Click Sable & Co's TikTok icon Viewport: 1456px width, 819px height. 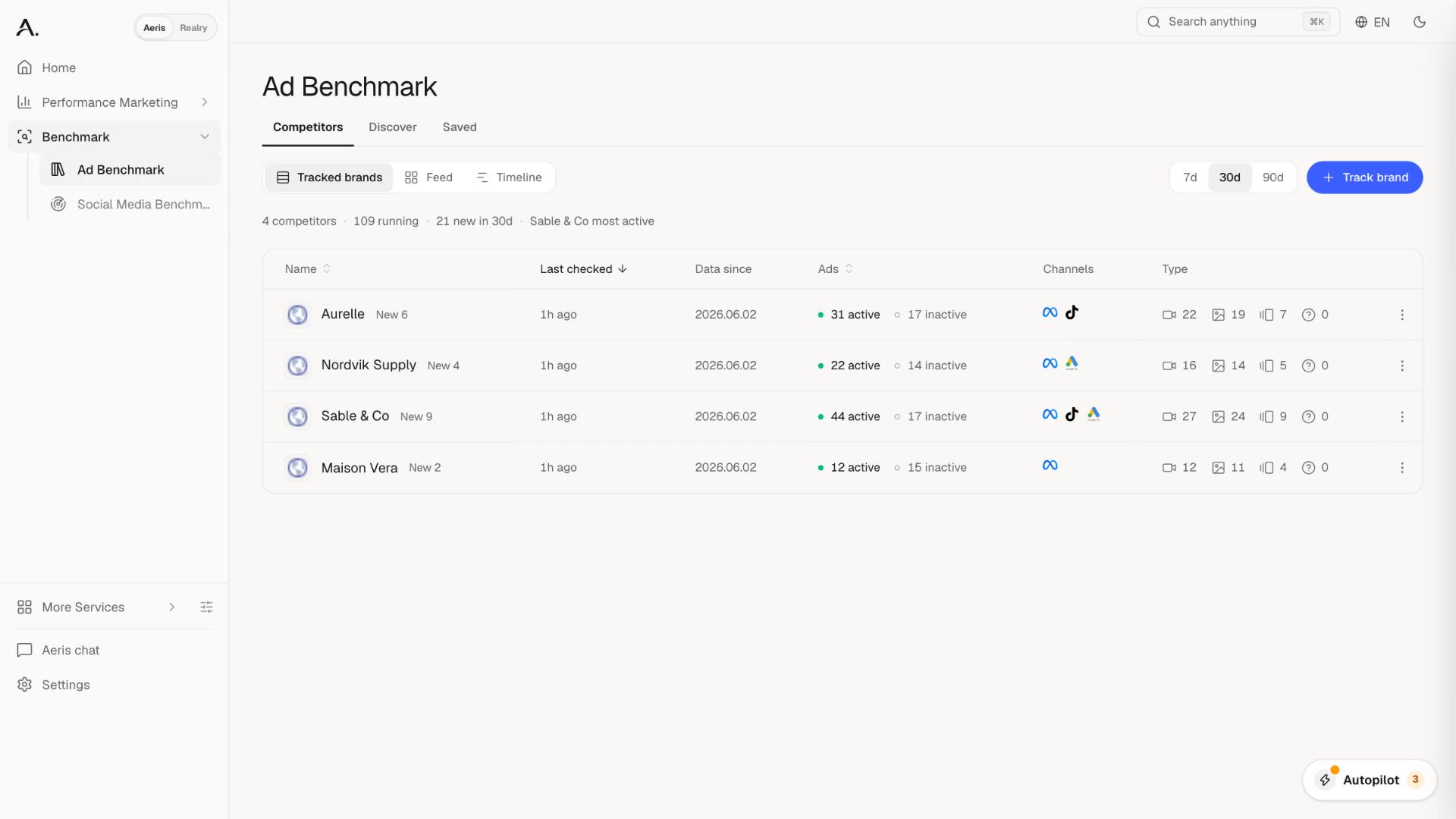coord(1072,414)
